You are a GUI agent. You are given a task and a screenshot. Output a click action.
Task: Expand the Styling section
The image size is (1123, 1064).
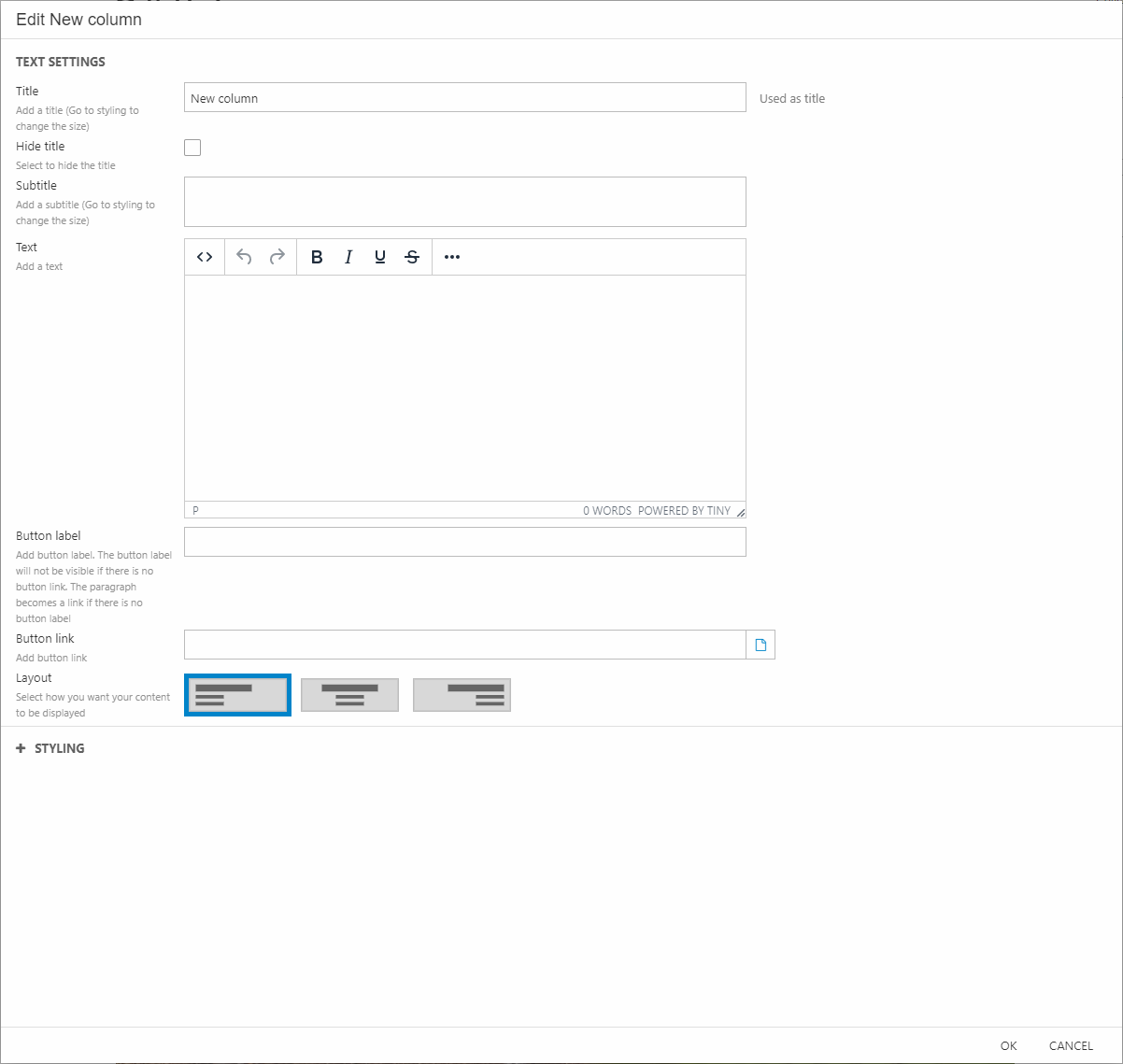click(x=50, y=748)
